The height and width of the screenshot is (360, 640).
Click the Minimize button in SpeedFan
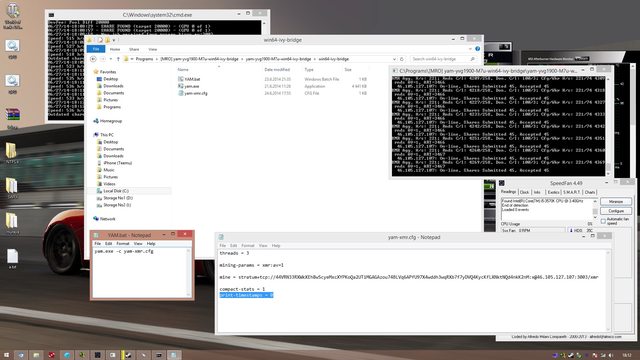pos(616,202)
